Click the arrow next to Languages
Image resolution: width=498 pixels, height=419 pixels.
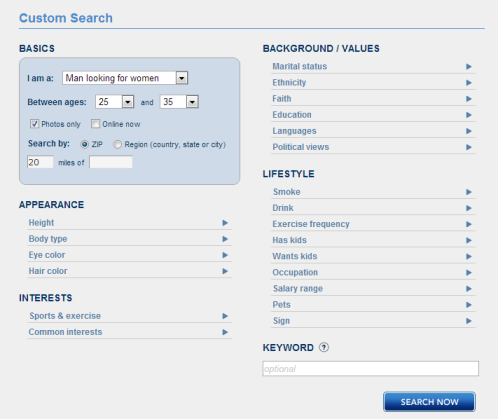point(469,131)
